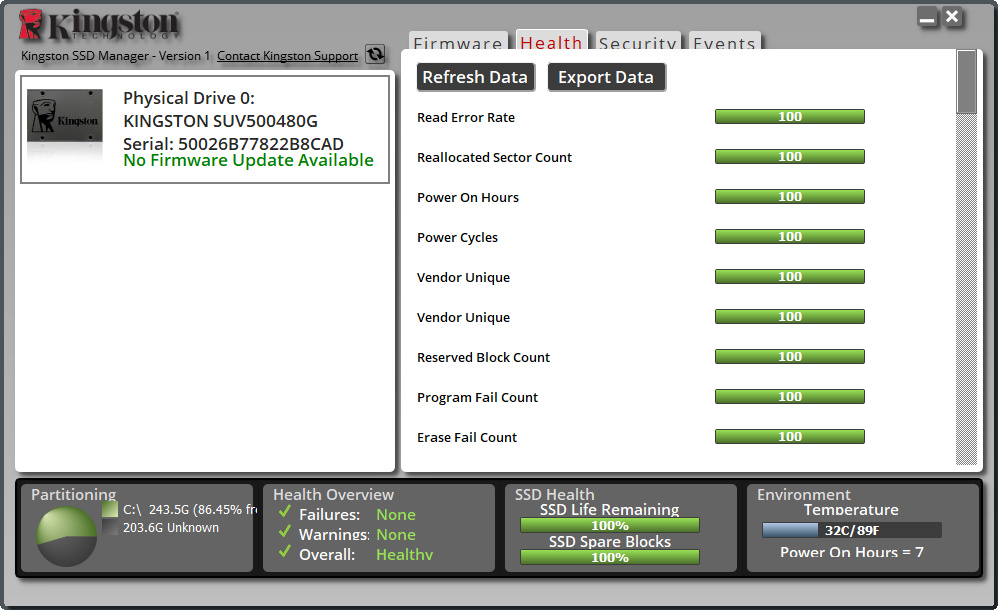Click the Failures green checkmark icon
The height and width of the screenshot is (610, 998).
(285, 514)
